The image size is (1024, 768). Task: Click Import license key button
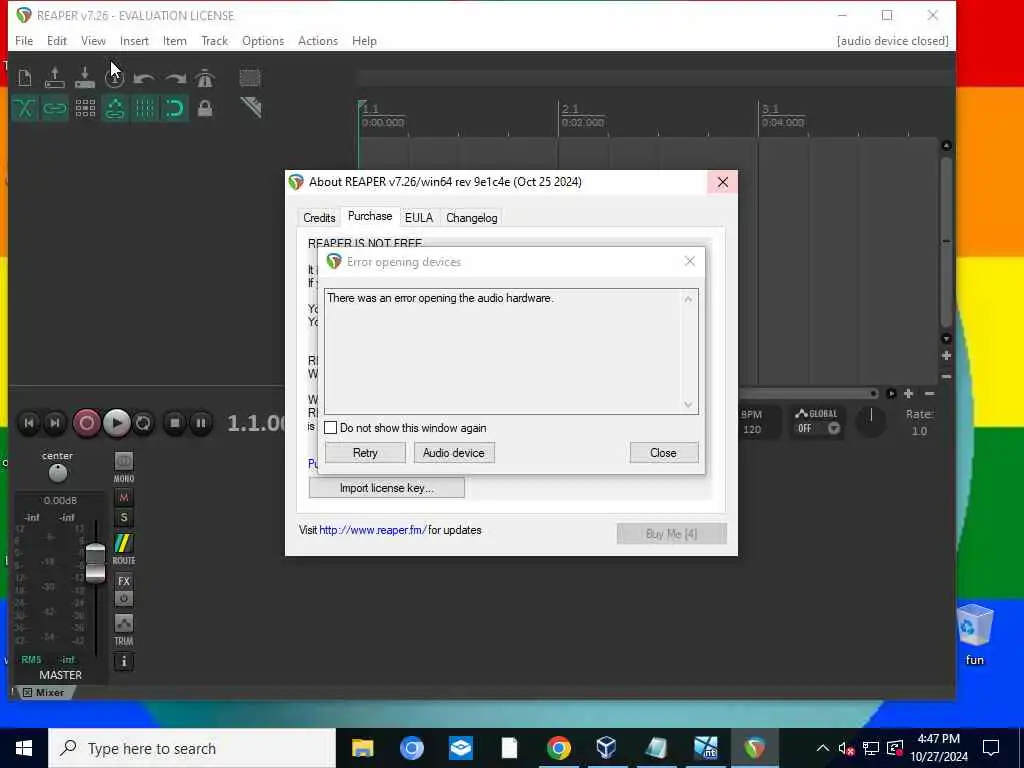point(387,488)
